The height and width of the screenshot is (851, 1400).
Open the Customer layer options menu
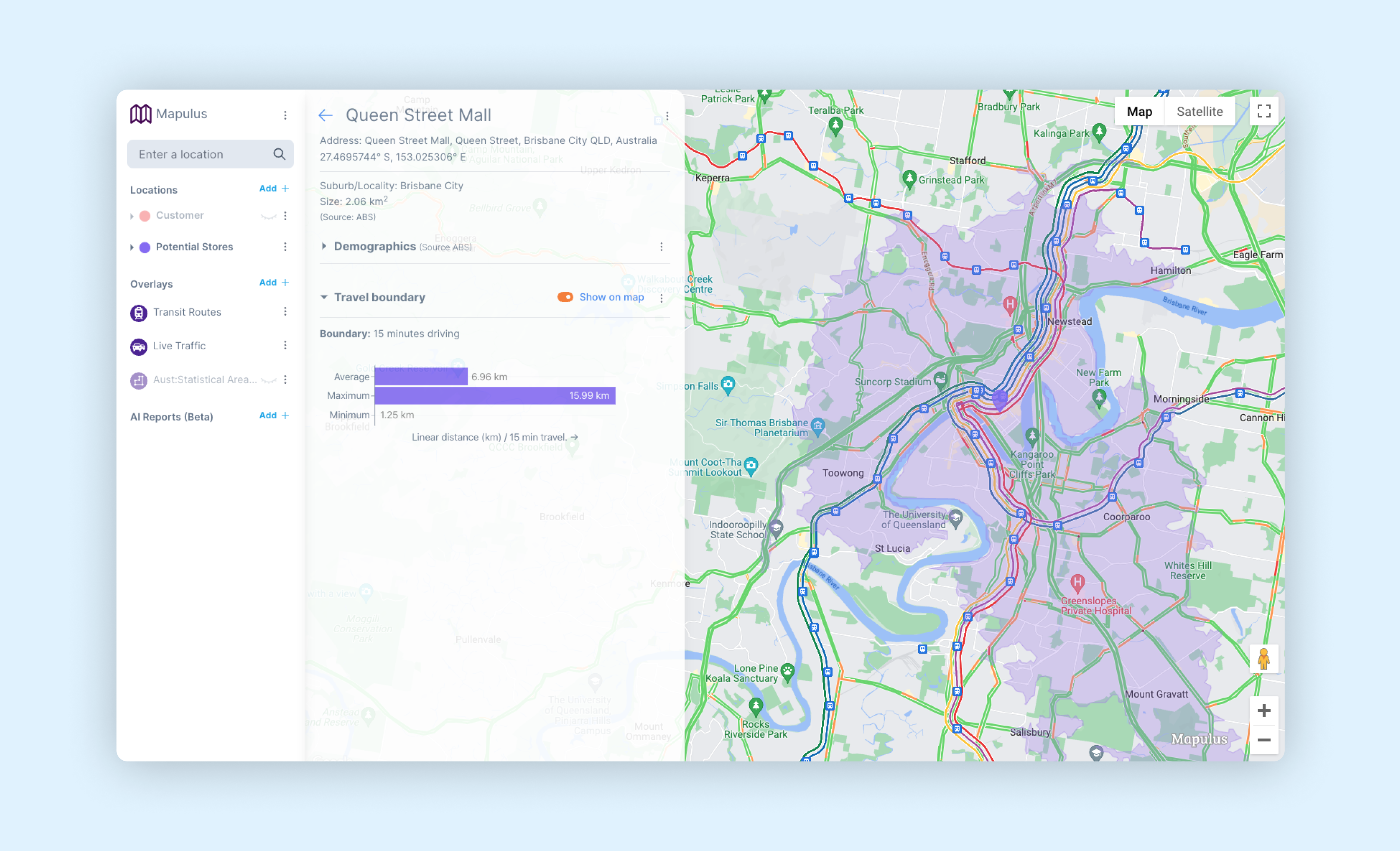click(285, 216)
